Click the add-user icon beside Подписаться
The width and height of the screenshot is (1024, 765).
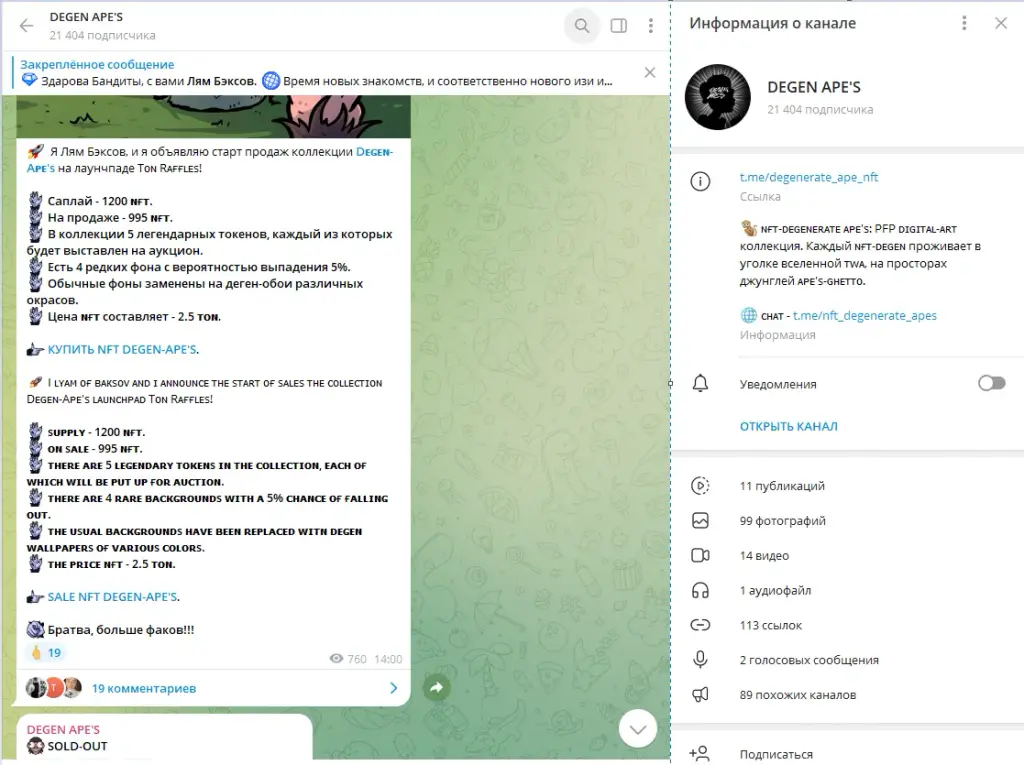coord(699,754)
